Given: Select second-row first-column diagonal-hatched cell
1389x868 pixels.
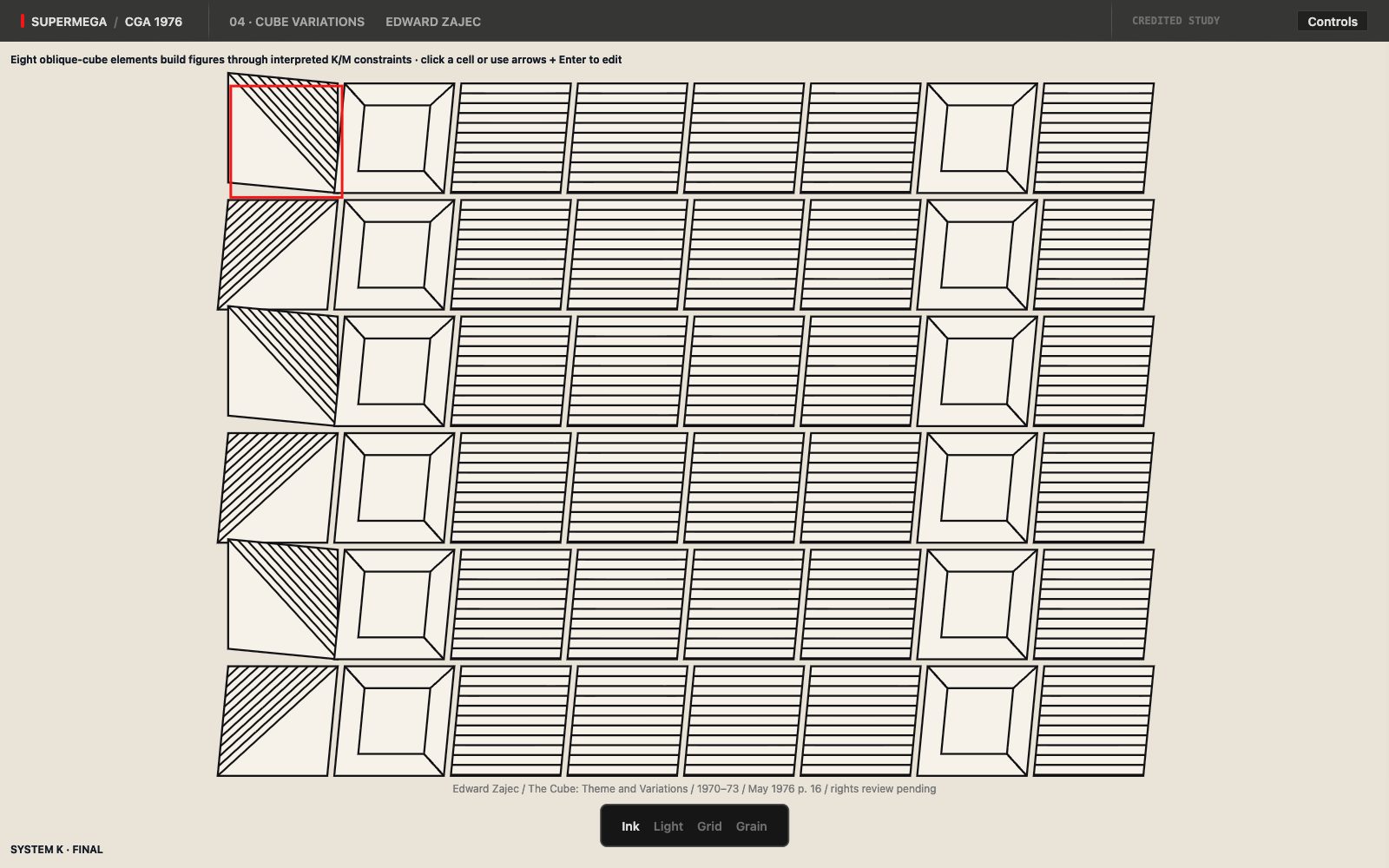Looking at the screenshot, I should (x=278, y=254).
